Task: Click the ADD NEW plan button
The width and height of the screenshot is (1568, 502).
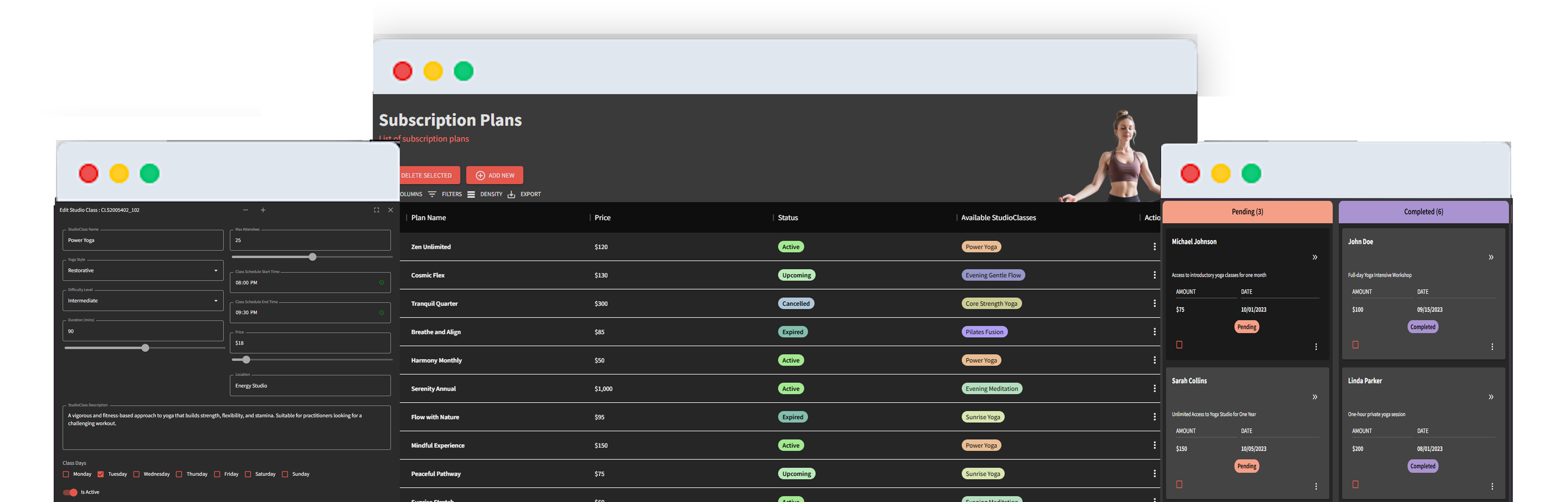Action: tap(494, 175)
